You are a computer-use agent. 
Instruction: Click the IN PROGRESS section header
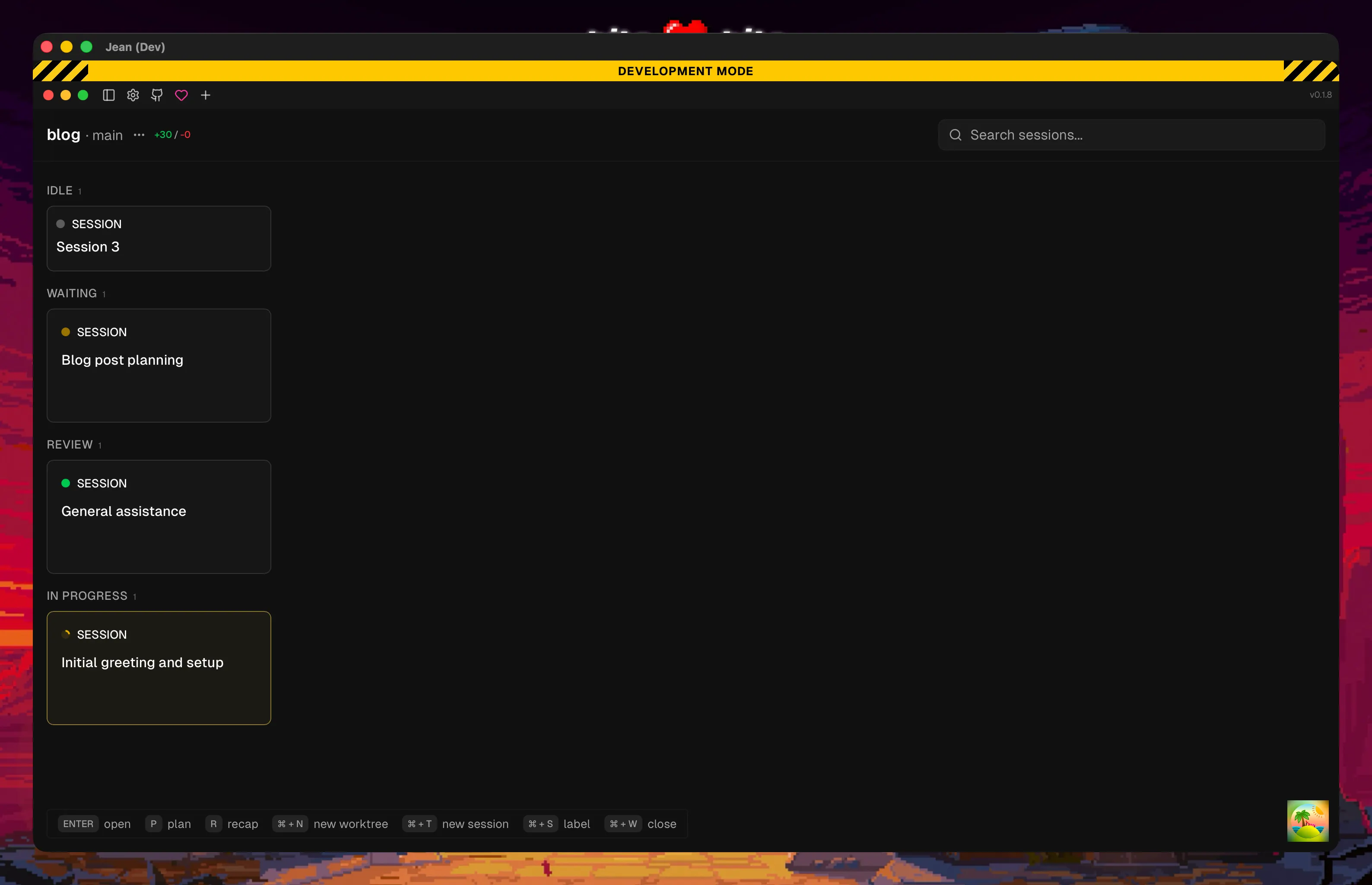tap(87, 596)
